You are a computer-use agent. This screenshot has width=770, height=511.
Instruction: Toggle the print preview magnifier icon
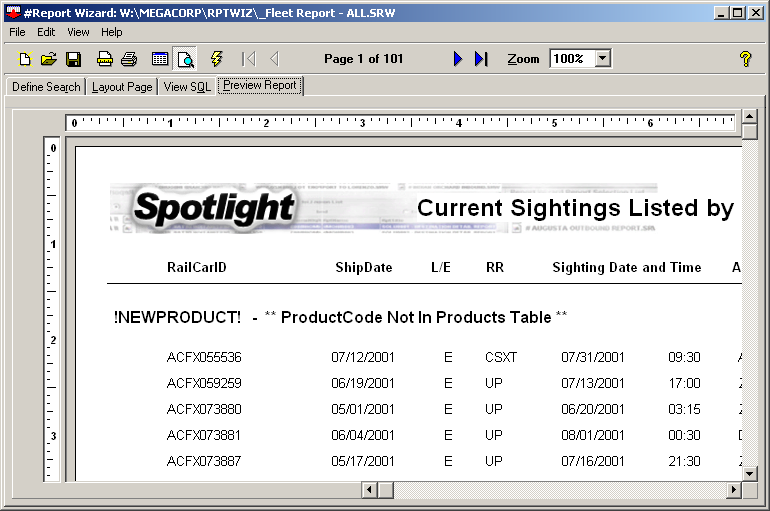[x=185, y=59]
